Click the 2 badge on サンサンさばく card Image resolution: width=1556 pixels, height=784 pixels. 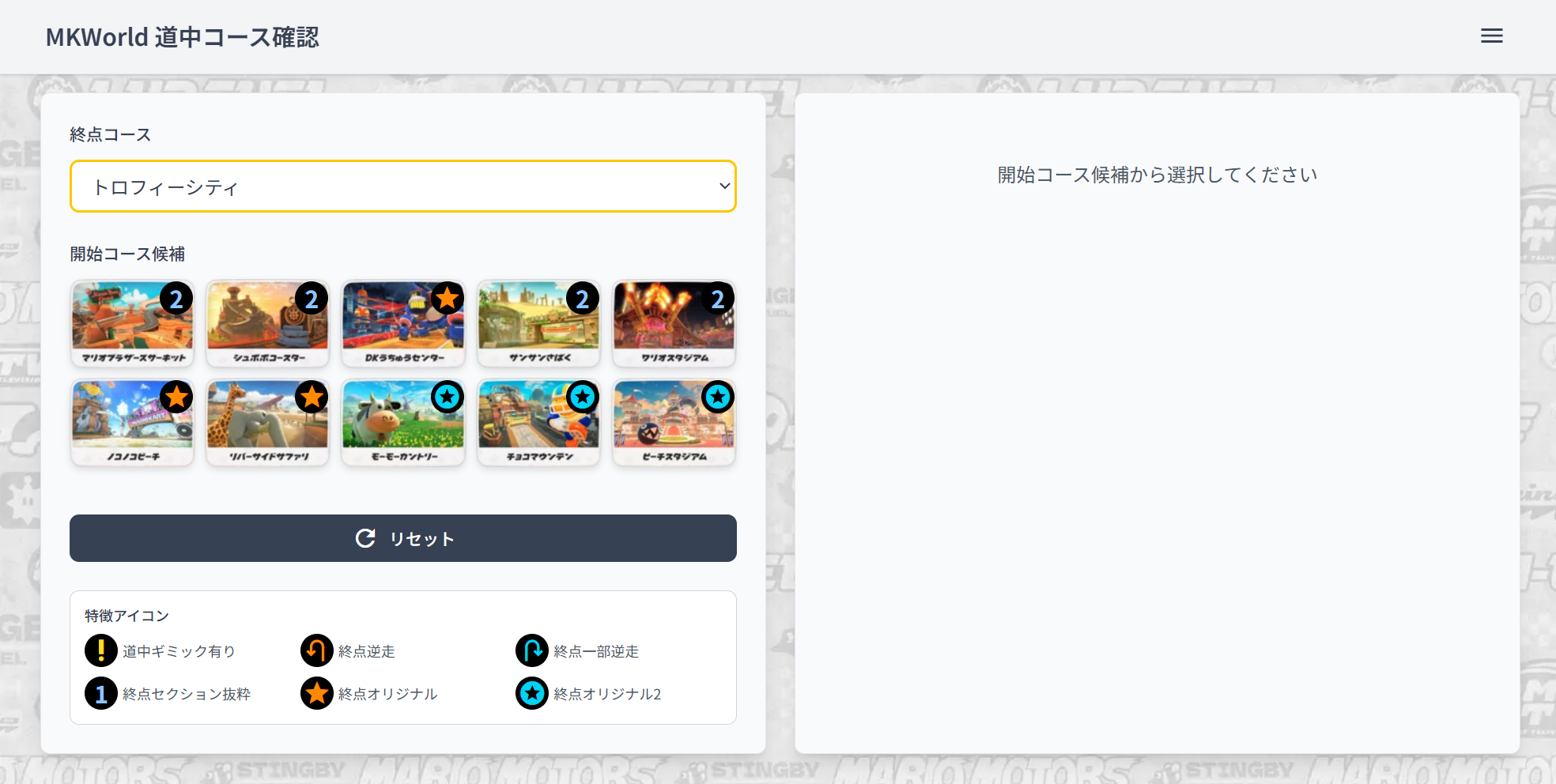(x=583, y=299)
